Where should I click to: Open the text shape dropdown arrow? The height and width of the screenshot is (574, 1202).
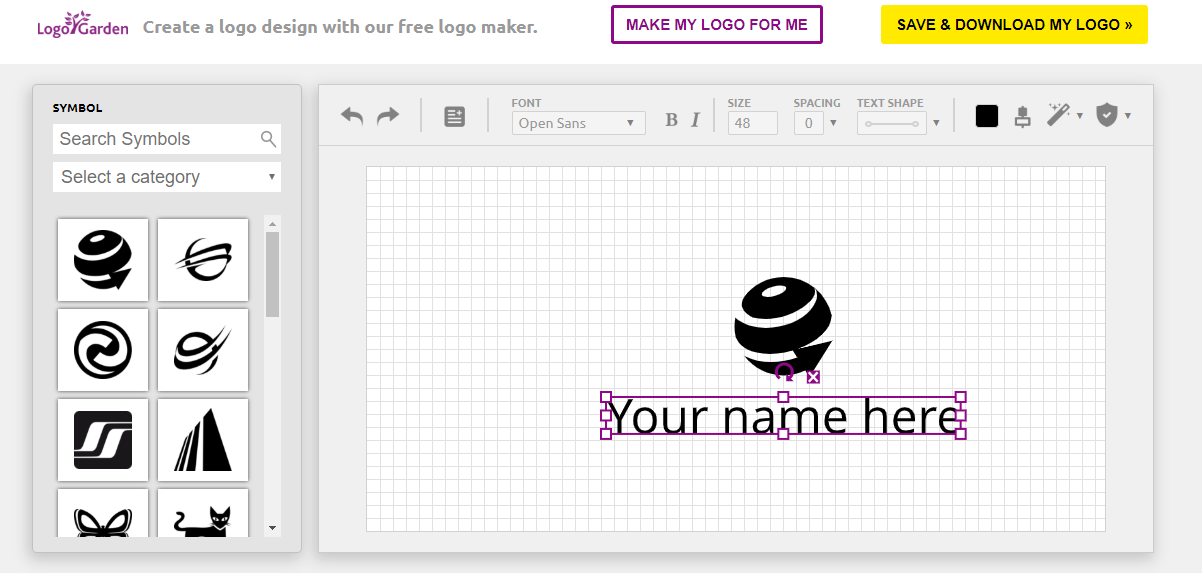tap(936, 123)
